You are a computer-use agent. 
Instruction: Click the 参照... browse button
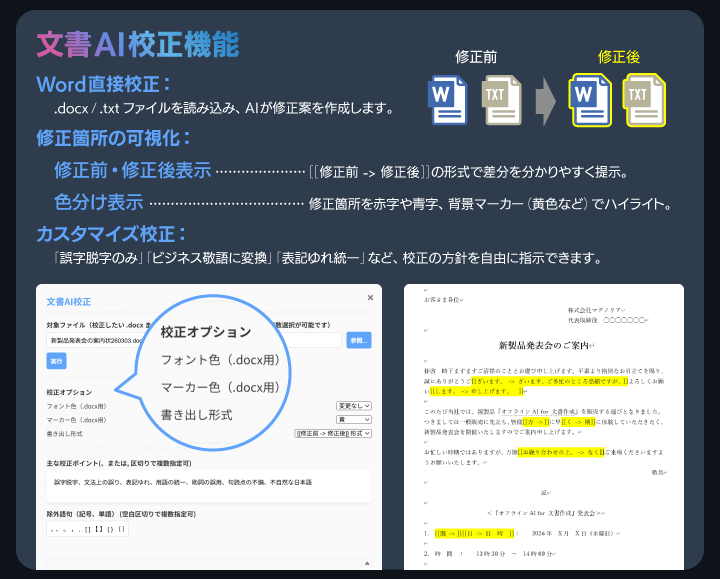(x=359, y=340)
